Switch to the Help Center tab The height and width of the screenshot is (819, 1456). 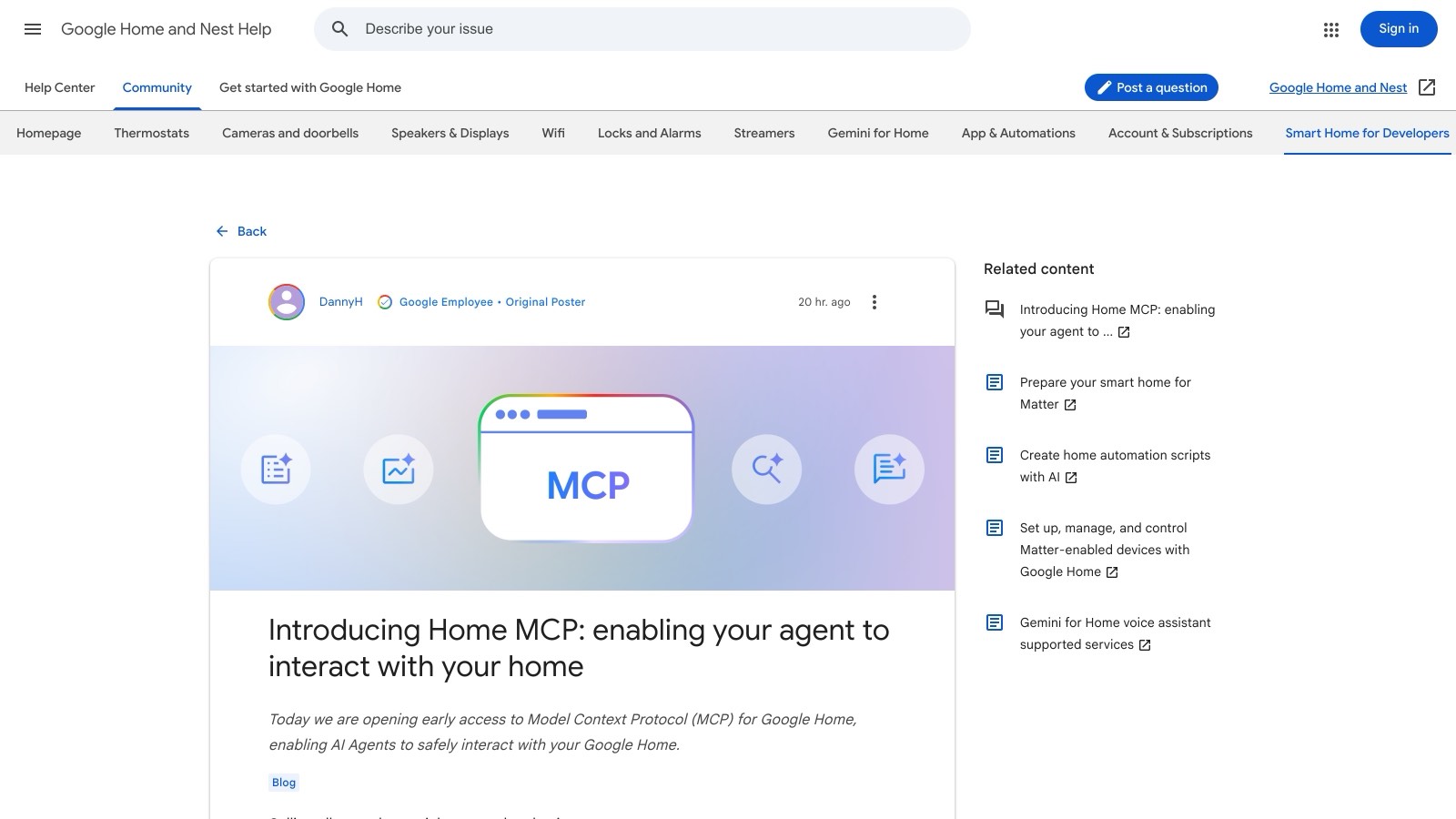click(59, 87)
